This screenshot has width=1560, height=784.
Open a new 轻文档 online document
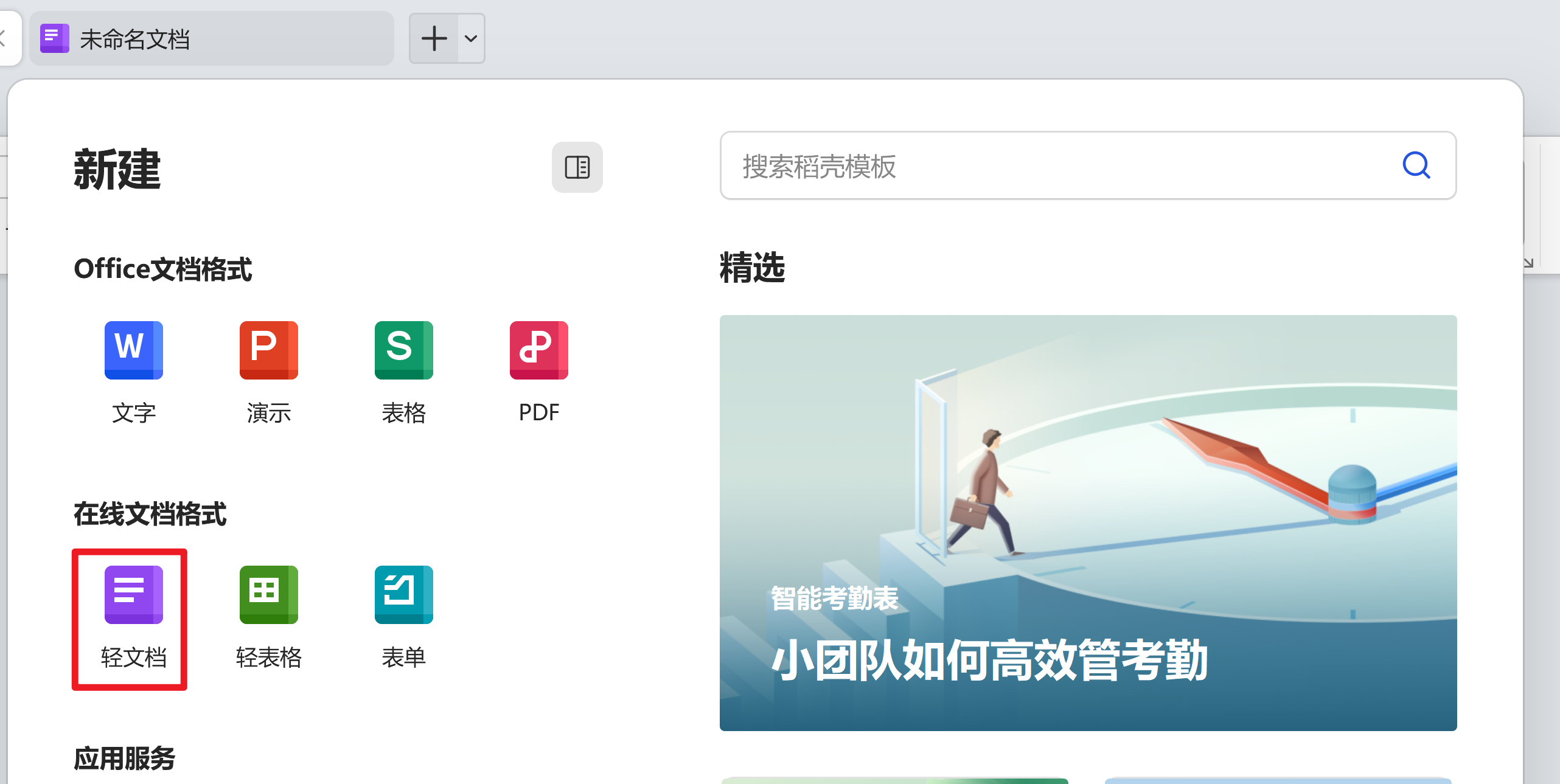click(x=133, y=595)
